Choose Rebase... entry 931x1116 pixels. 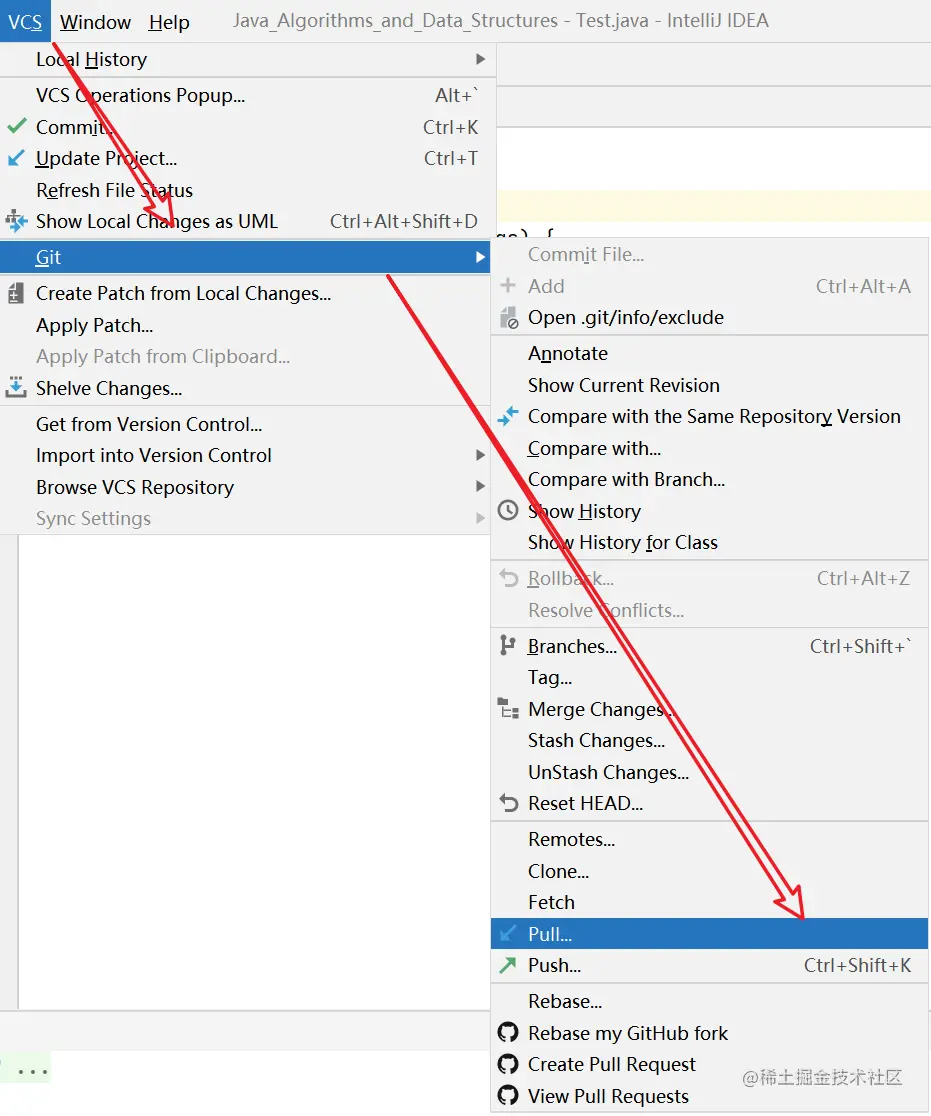click(x=710, y=1001)
